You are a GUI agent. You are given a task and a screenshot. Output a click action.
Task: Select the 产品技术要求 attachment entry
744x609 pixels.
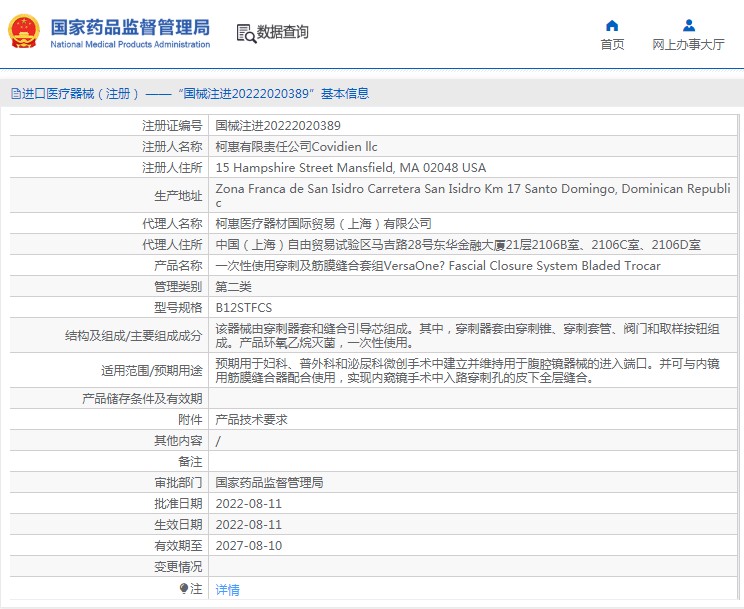[251, 420]
